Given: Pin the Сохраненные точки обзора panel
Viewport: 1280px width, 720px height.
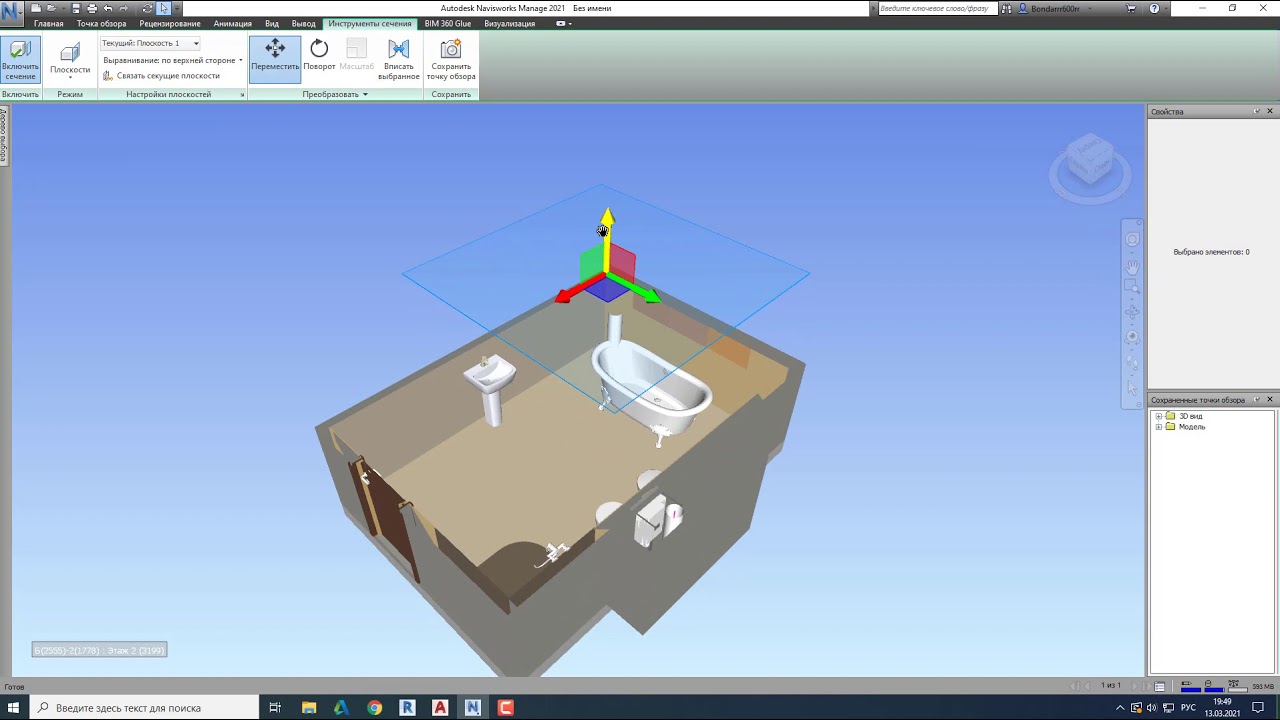Looking at the screenshot, I should point(1257,399).
